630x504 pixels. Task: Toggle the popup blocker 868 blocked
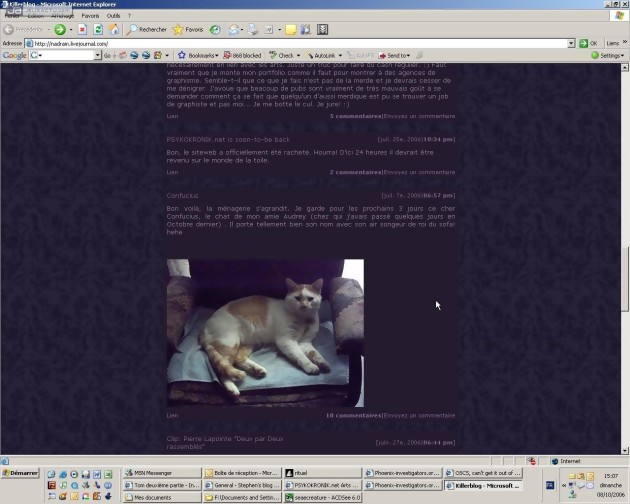(x=242, y=55)
